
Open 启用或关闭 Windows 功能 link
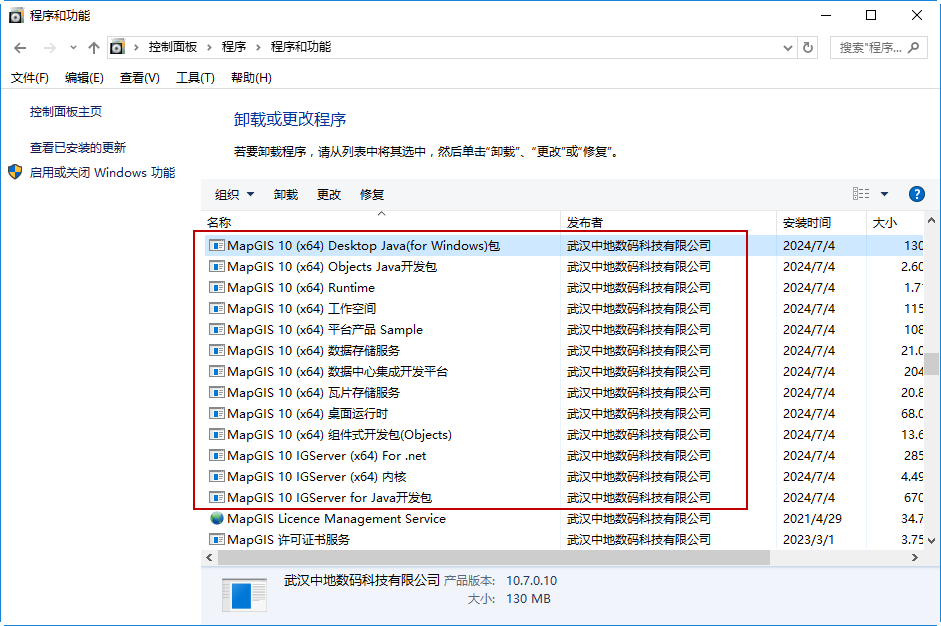pyautogui.click(x=103, y=173)
